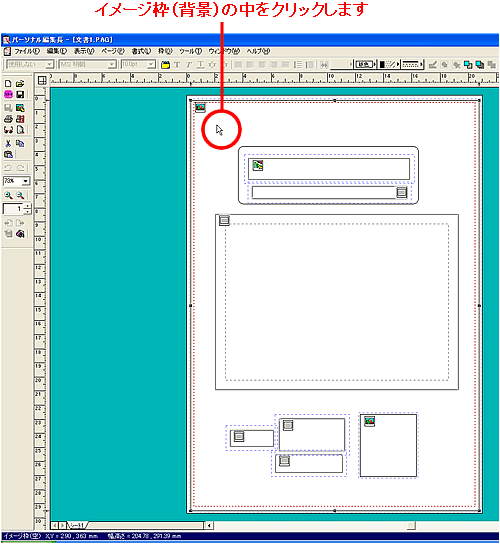Click the paste clipboard icon
Screen dimensions: 500x550
point(8,154)
